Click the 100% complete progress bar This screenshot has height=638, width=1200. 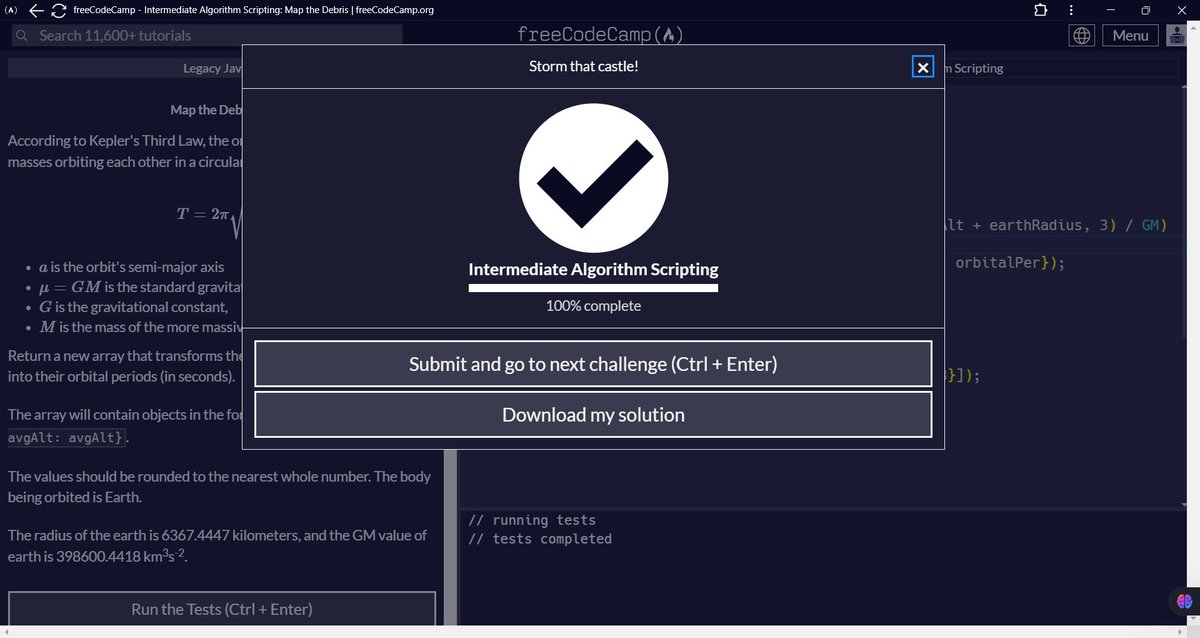pyautogui.click(x=593, y=288)
